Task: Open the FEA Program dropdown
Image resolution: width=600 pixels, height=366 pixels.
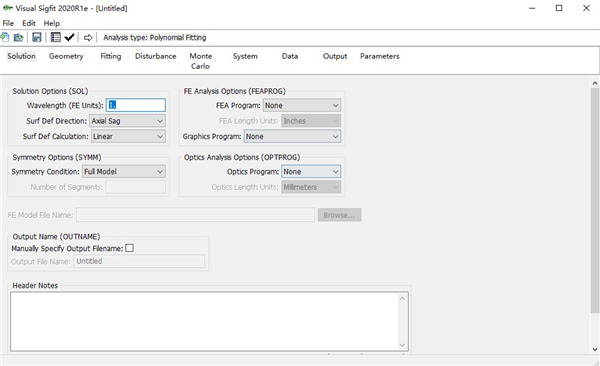Action: point(302,105)
